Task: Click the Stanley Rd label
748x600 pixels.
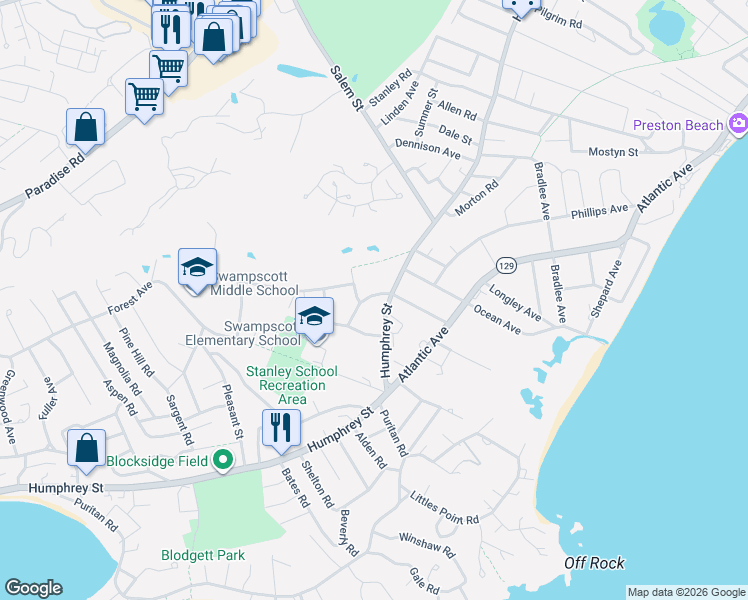Action: [390, 88]
